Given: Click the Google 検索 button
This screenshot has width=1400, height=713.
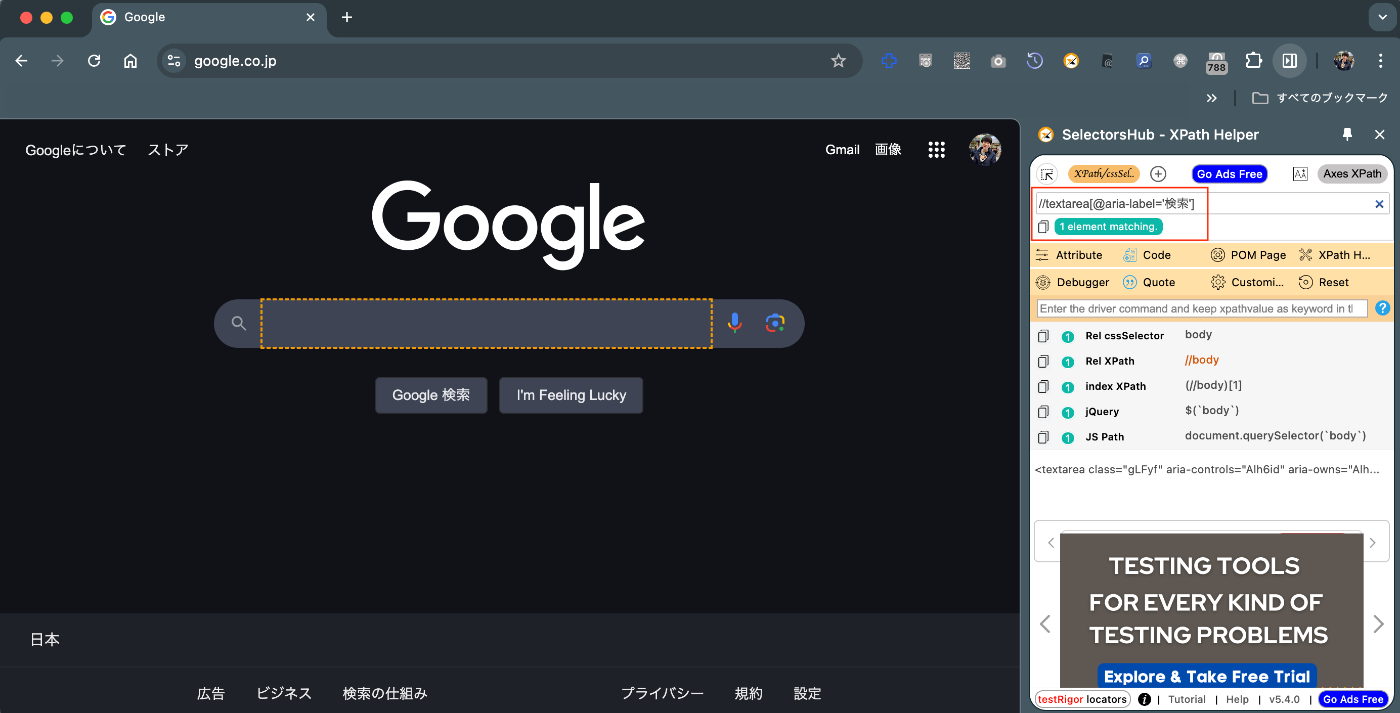Looking at the screenshot, I should 431,395.
